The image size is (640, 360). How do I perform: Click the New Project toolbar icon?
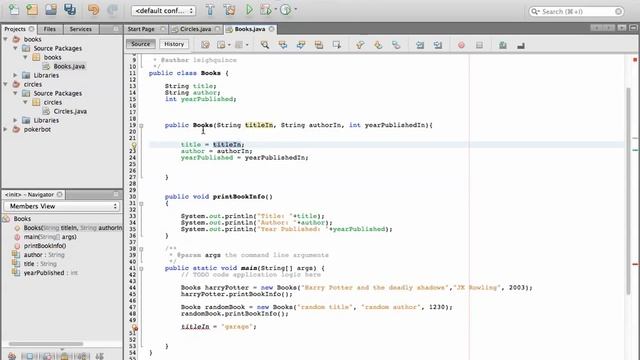pos(32,9)
